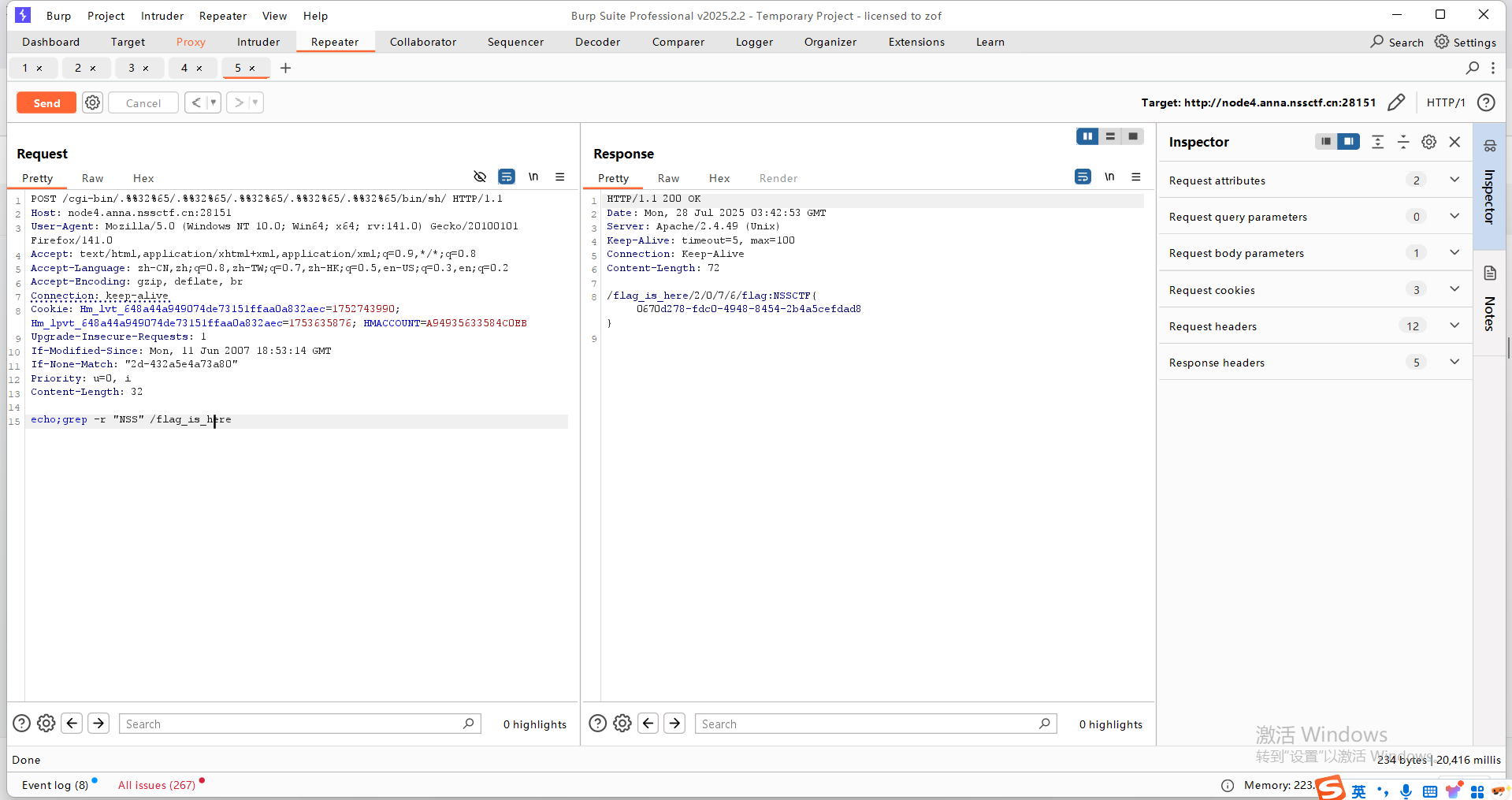Set Inspector docked-right layout toggle

[1349, 141]
